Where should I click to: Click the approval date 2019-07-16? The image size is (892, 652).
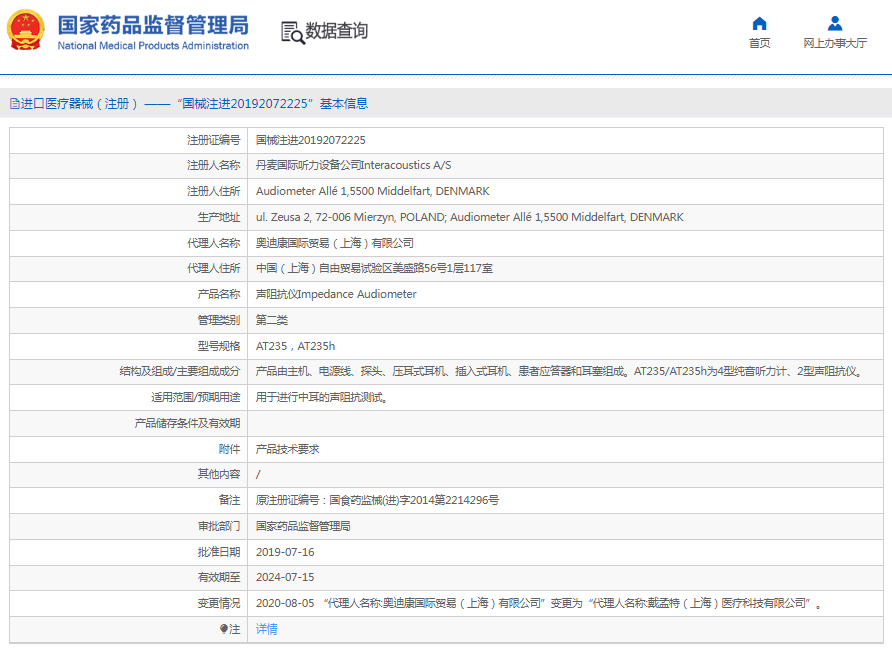coord(285,552)
